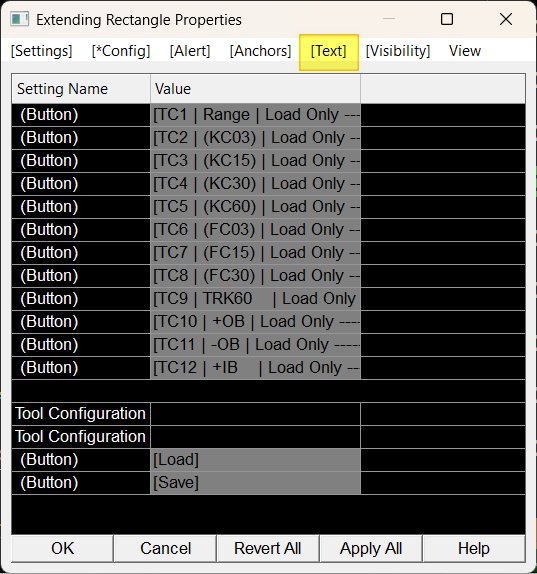Apply All changes
The height and width of the screenshot is (574, 537).
(x=371, y=548)
